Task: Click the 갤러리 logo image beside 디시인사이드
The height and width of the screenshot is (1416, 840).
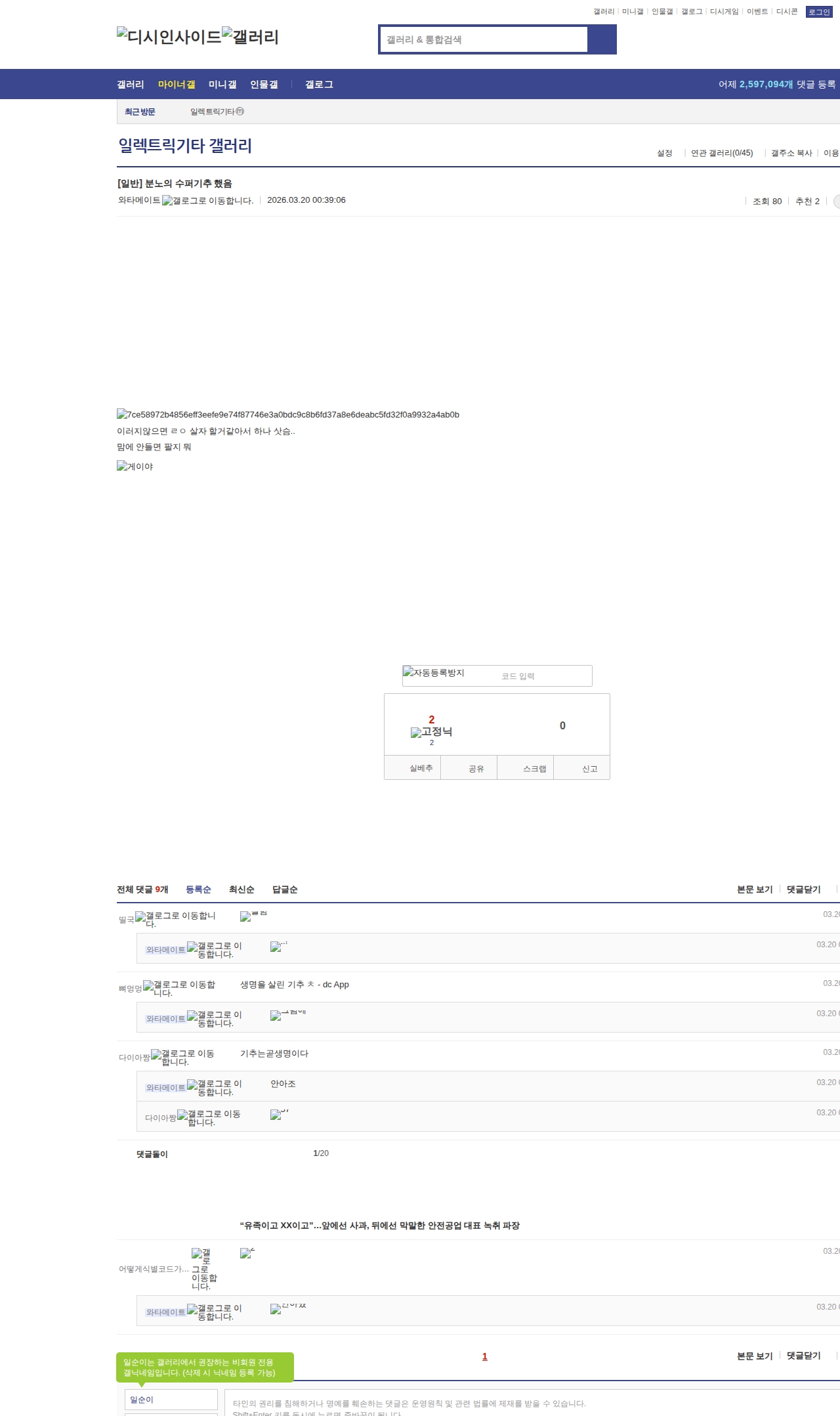Action: [x=251, y=37]
